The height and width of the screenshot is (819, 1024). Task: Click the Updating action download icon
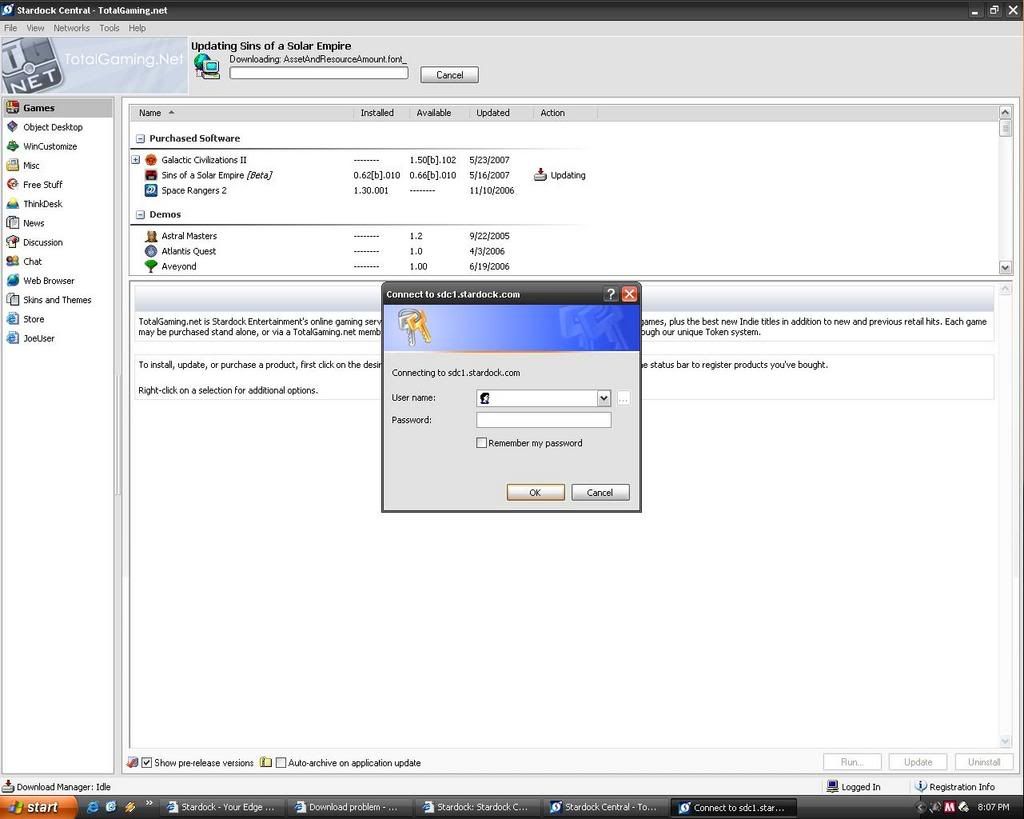pos(540,175)
